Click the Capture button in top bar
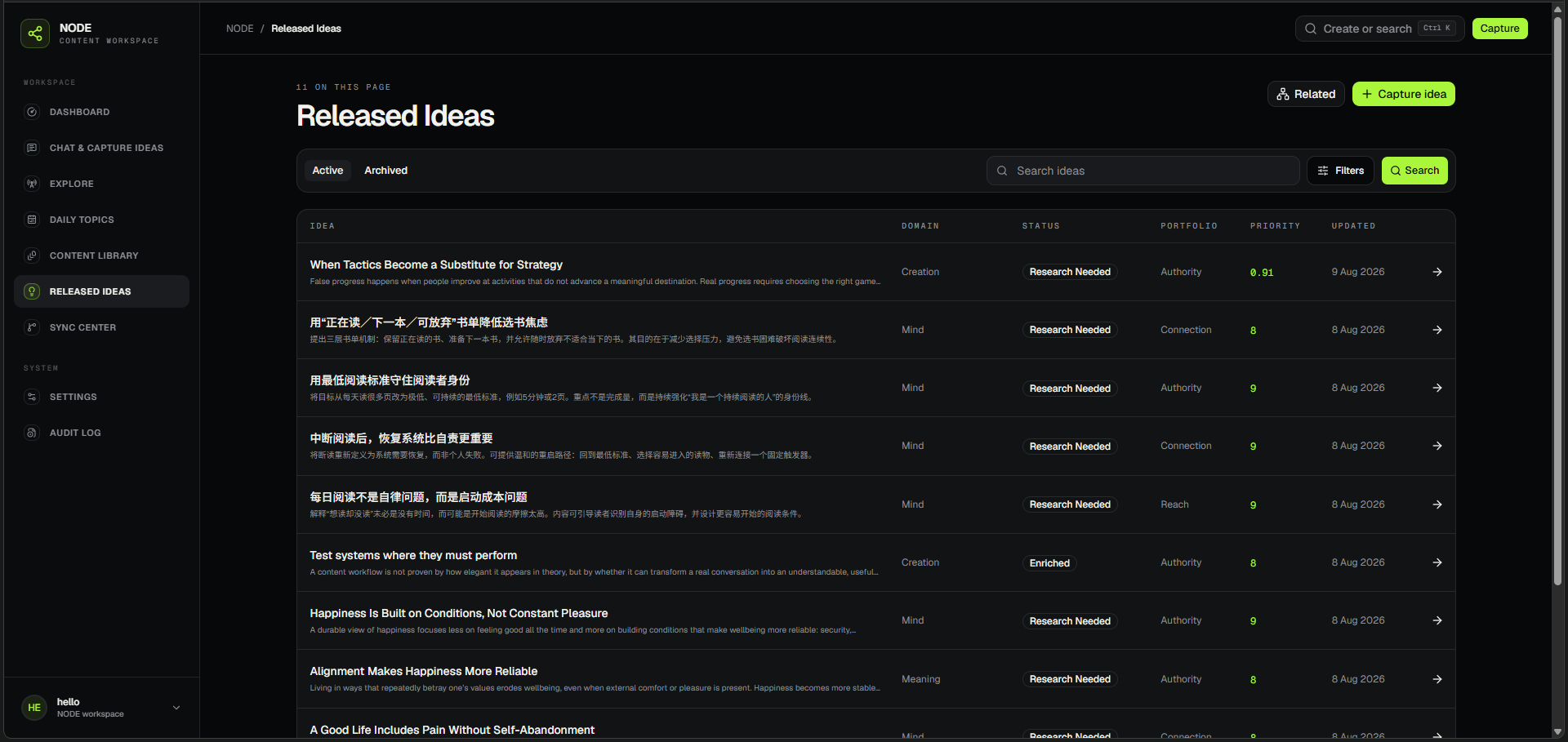 click(x=1499, y=29)
